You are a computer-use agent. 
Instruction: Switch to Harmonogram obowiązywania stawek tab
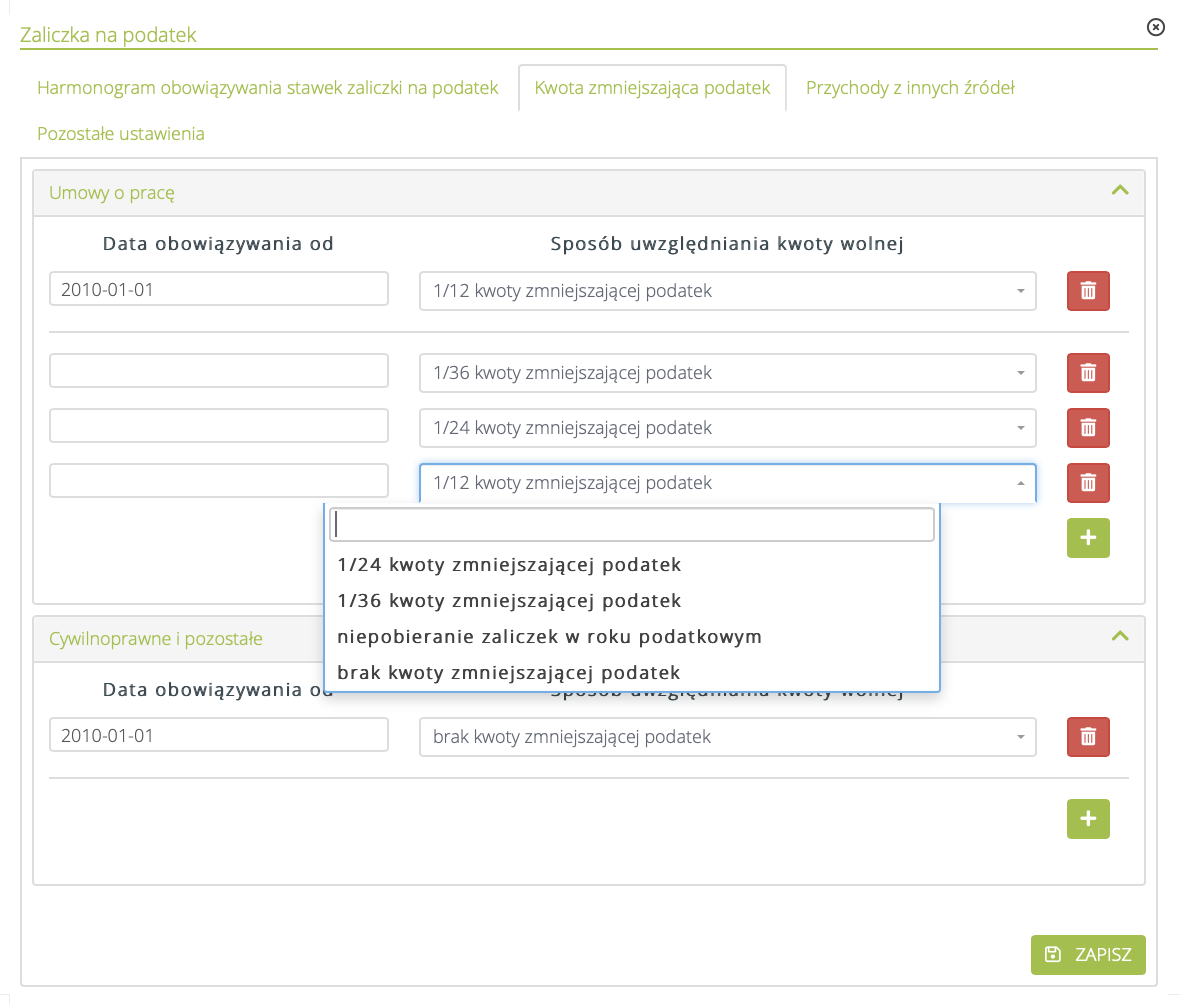(267, 88)
